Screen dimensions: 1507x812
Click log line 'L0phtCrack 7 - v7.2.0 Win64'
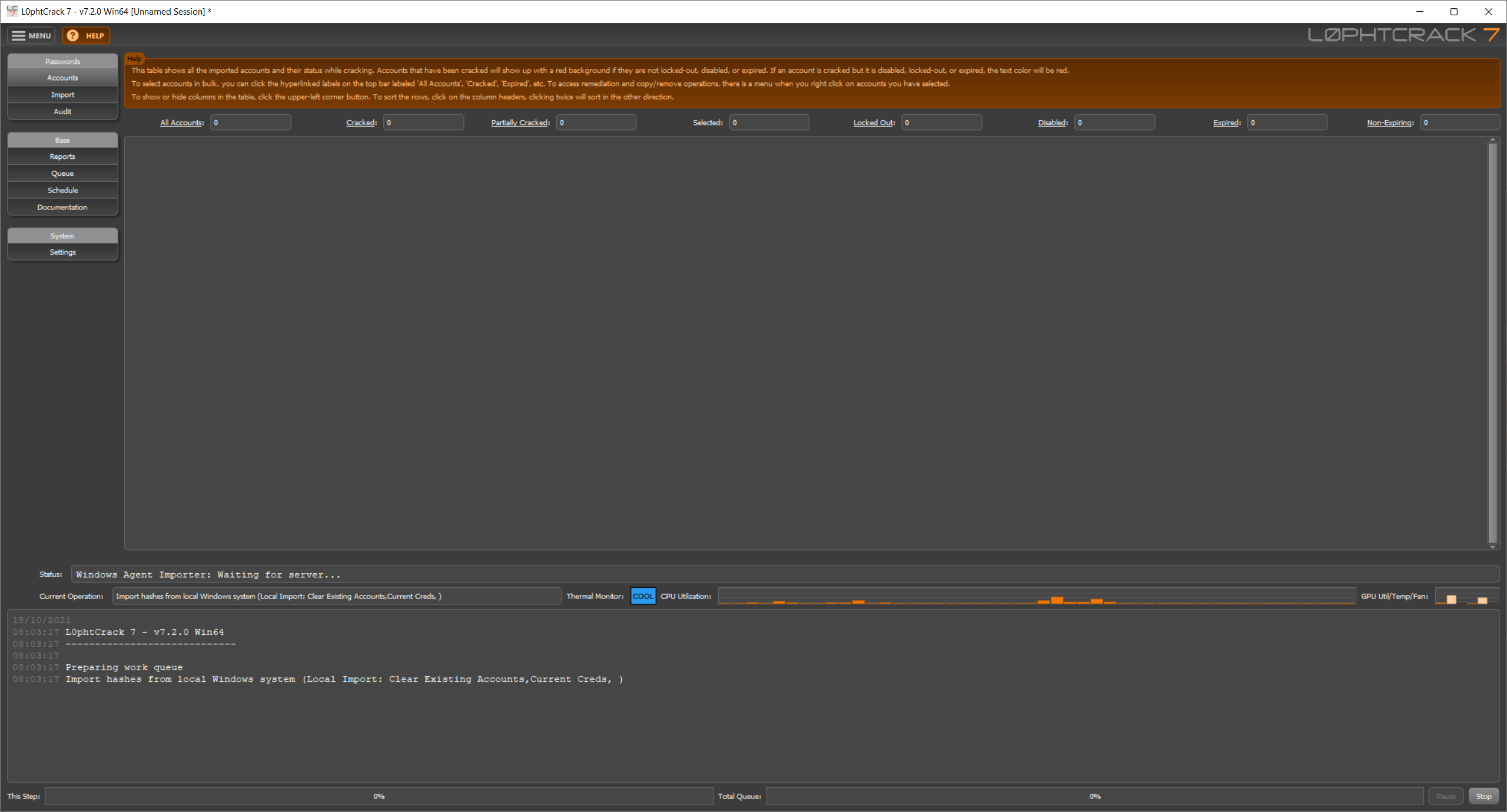click(x=144, y=632)
